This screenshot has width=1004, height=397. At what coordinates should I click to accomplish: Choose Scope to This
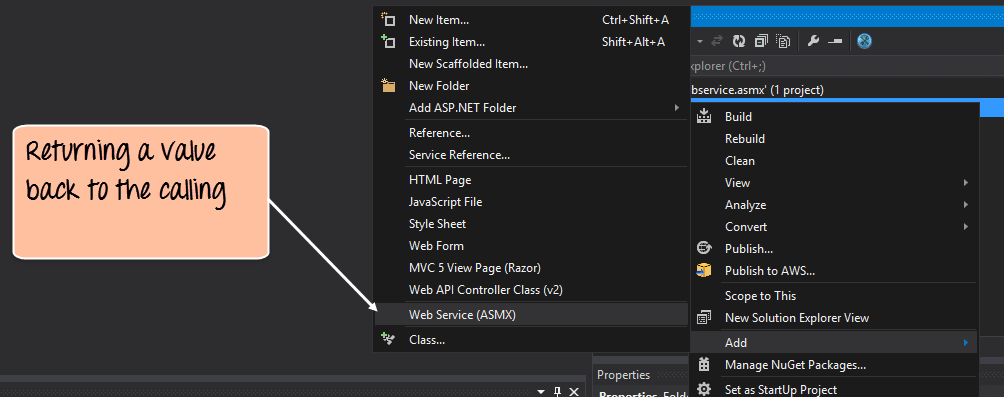[834, 295]
